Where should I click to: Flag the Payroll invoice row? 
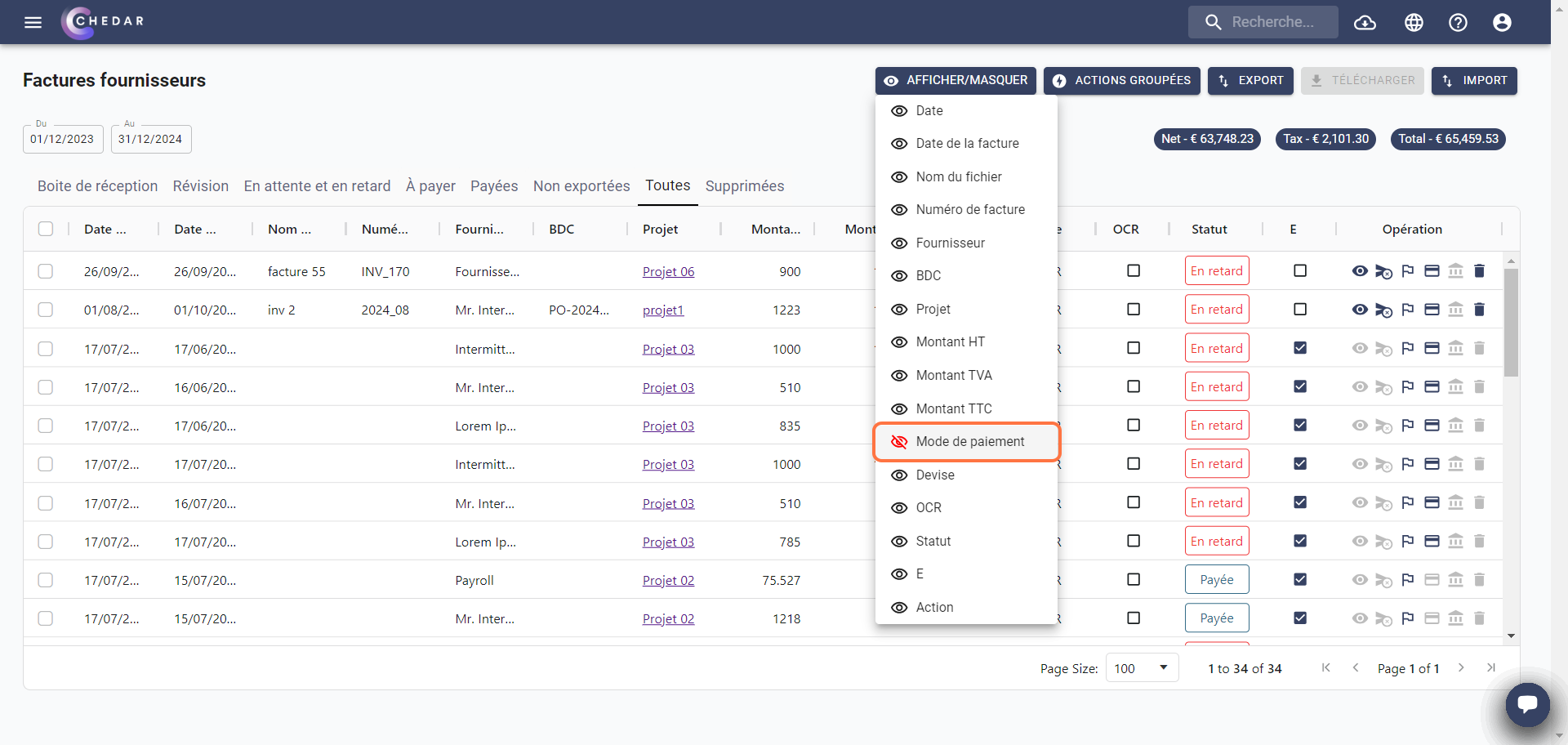pos(1408,580)
